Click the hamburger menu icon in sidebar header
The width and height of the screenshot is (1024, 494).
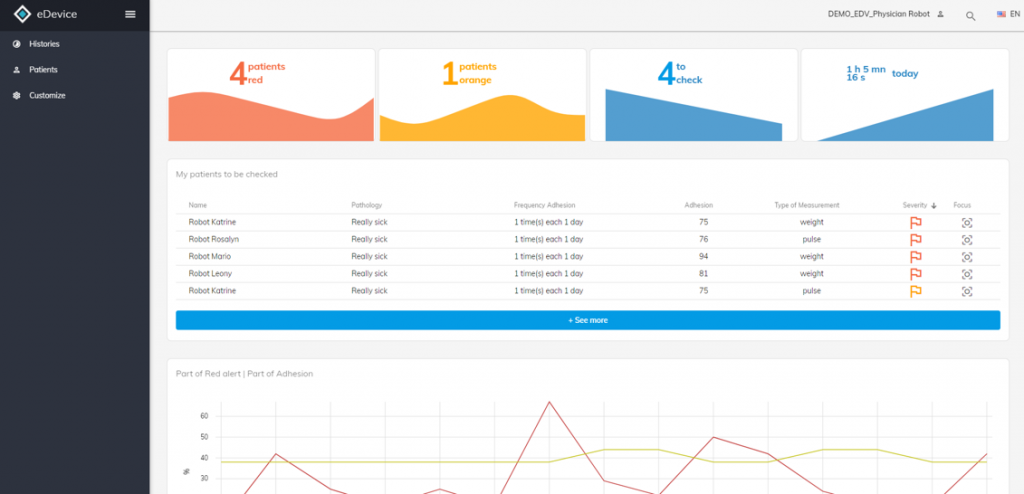tap(130, 14)
